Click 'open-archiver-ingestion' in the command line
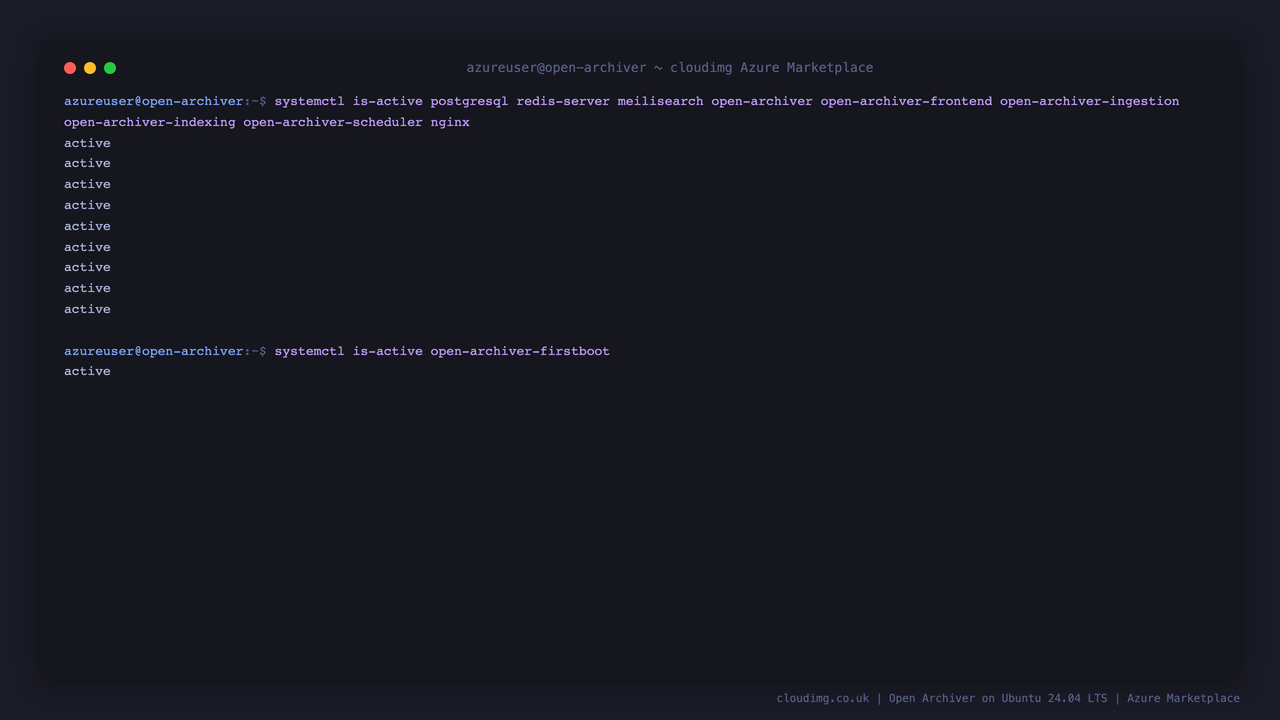 pos(1089,101)
